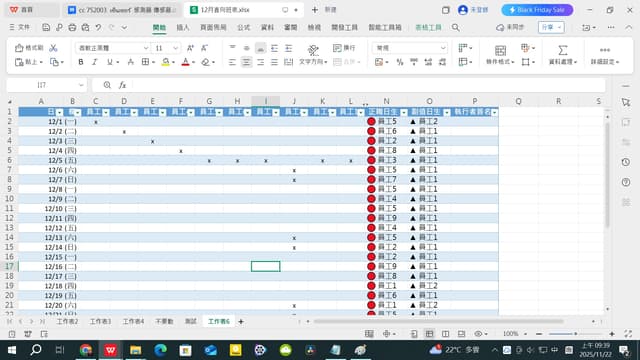Click the fullscreen icon in status bar

click(x=628, y=334)
